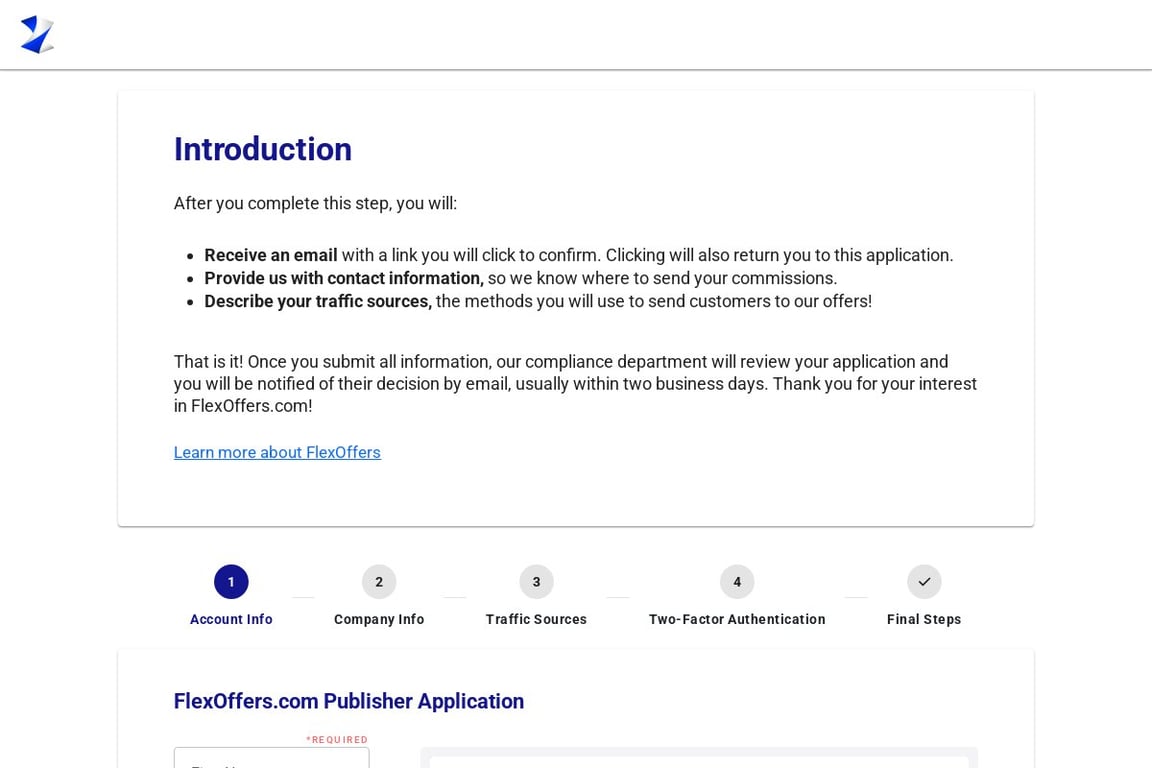Click the FlexOffers.com Publisher Application heading
This screenshot has width=1152, height=768.
pyautogui.click(x=348, y=701)
